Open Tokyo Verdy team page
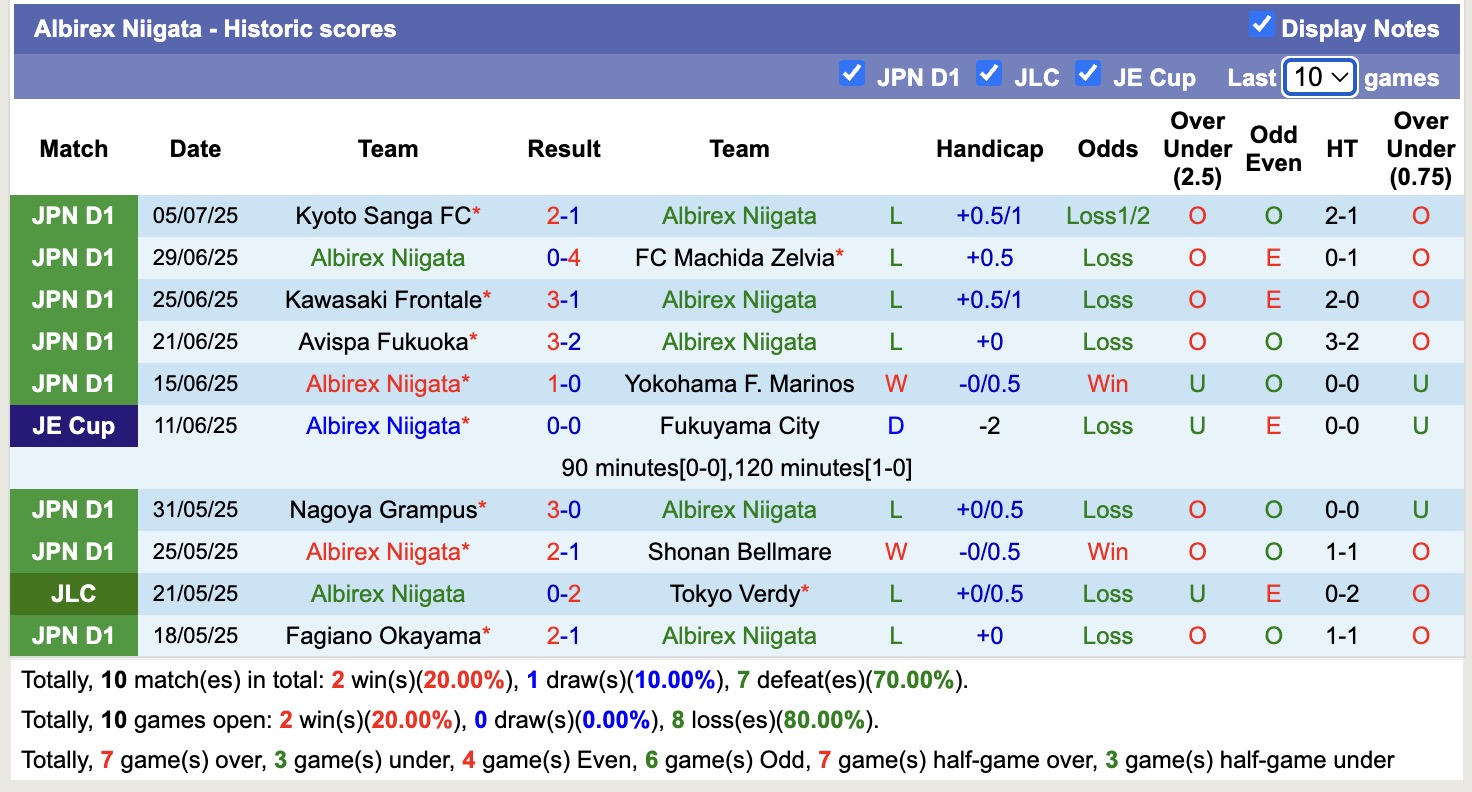The height and width of the screenshot is (792, 1472). click(735, 594)
